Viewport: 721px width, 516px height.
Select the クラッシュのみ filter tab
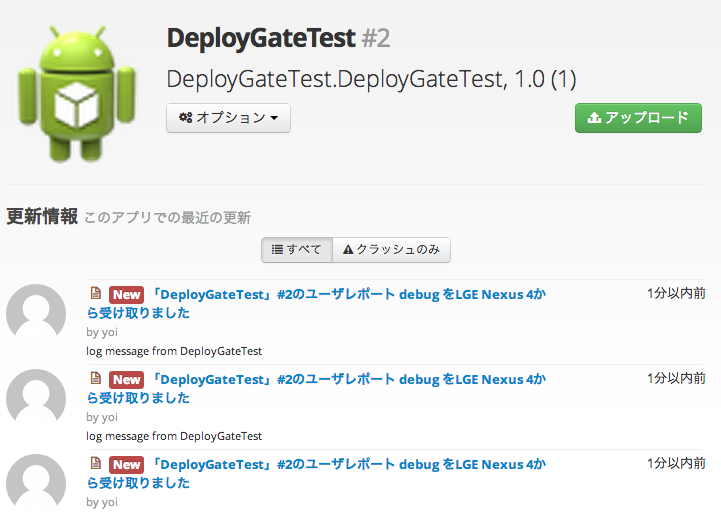pyautogui.click(x=391, y=250)
